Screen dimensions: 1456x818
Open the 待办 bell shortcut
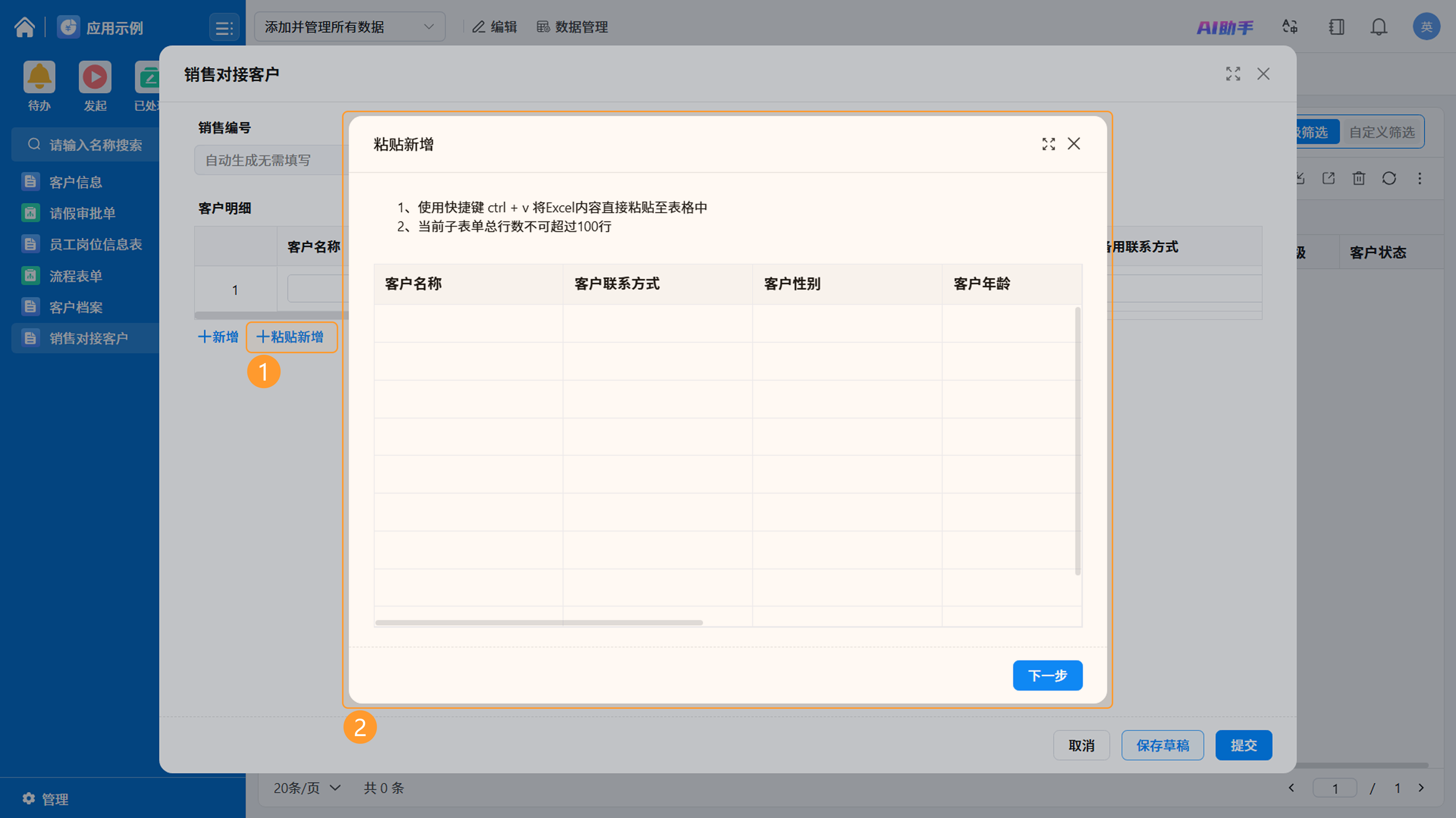click(x=39, y=77)
